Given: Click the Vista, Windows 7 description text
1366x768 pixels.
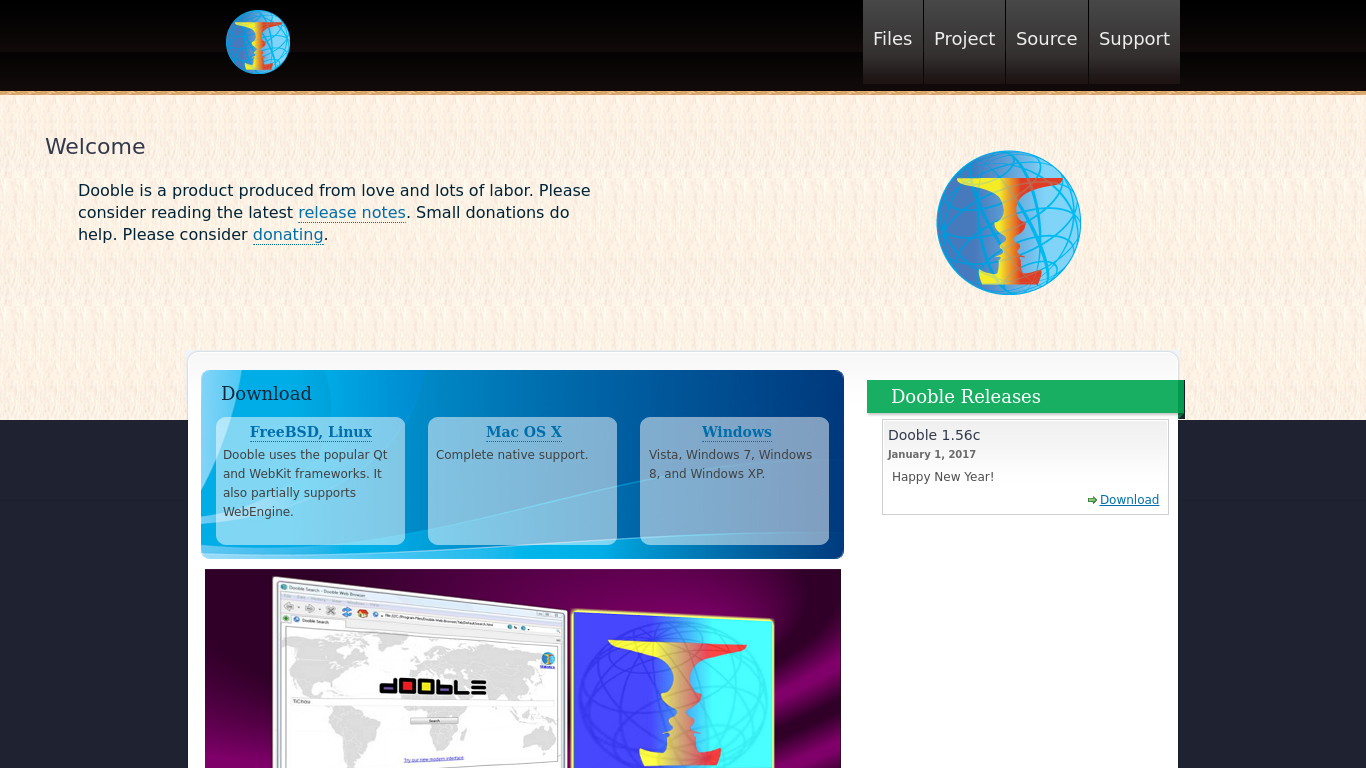Looking at the screenshot, I should coord(731,464).
